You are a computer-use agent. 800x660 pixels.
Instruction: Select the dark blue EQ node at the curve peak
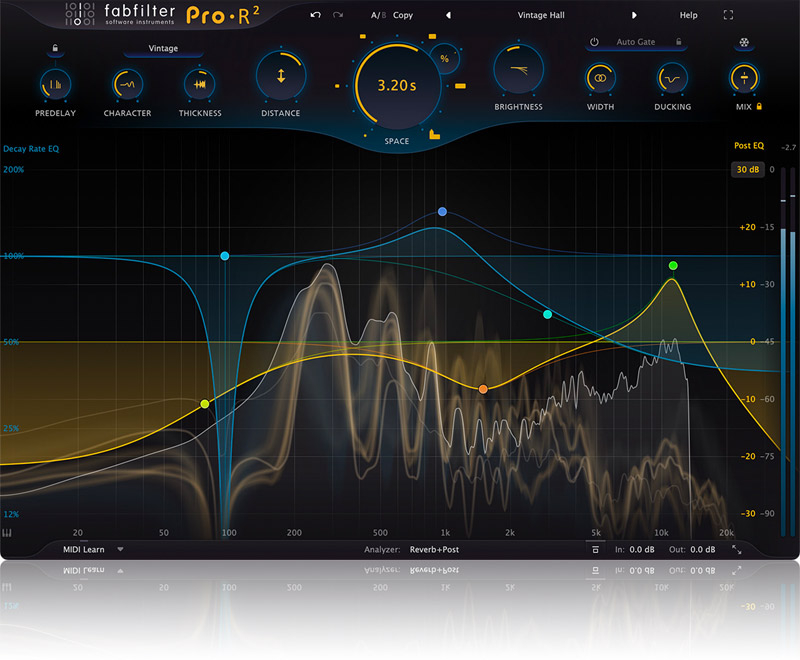click(442, 212)
